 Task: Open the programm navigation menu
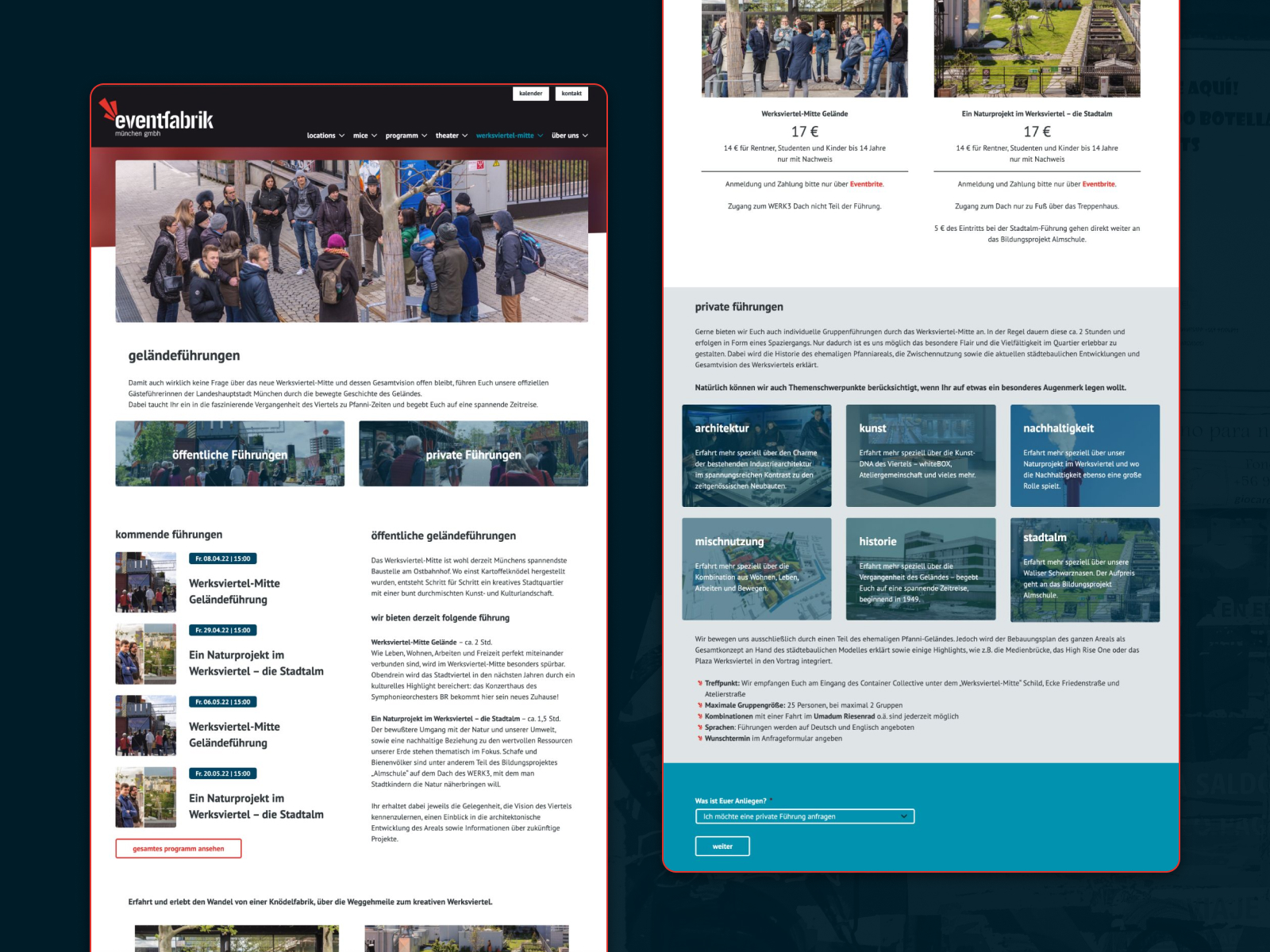(406, 136)
